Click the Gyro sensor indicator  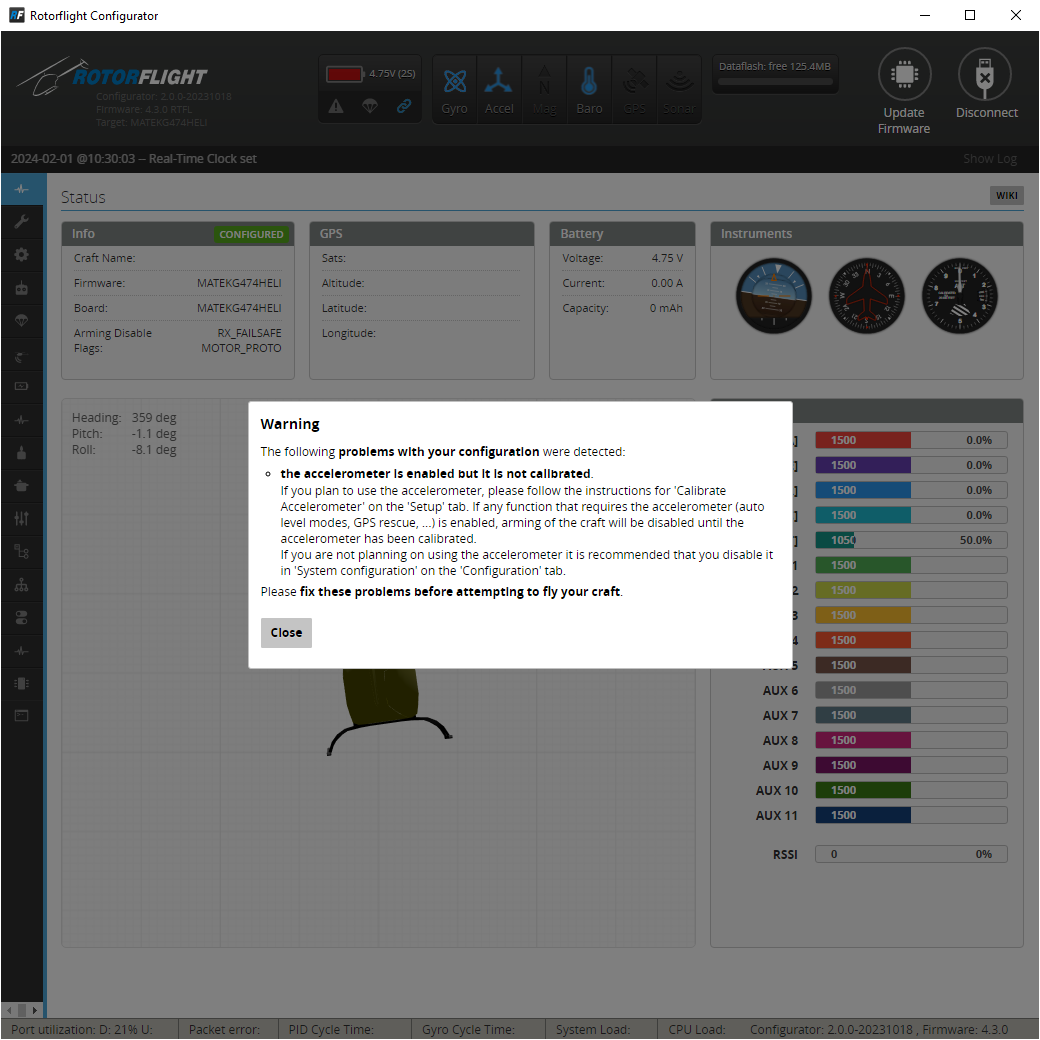coord(455,90)
